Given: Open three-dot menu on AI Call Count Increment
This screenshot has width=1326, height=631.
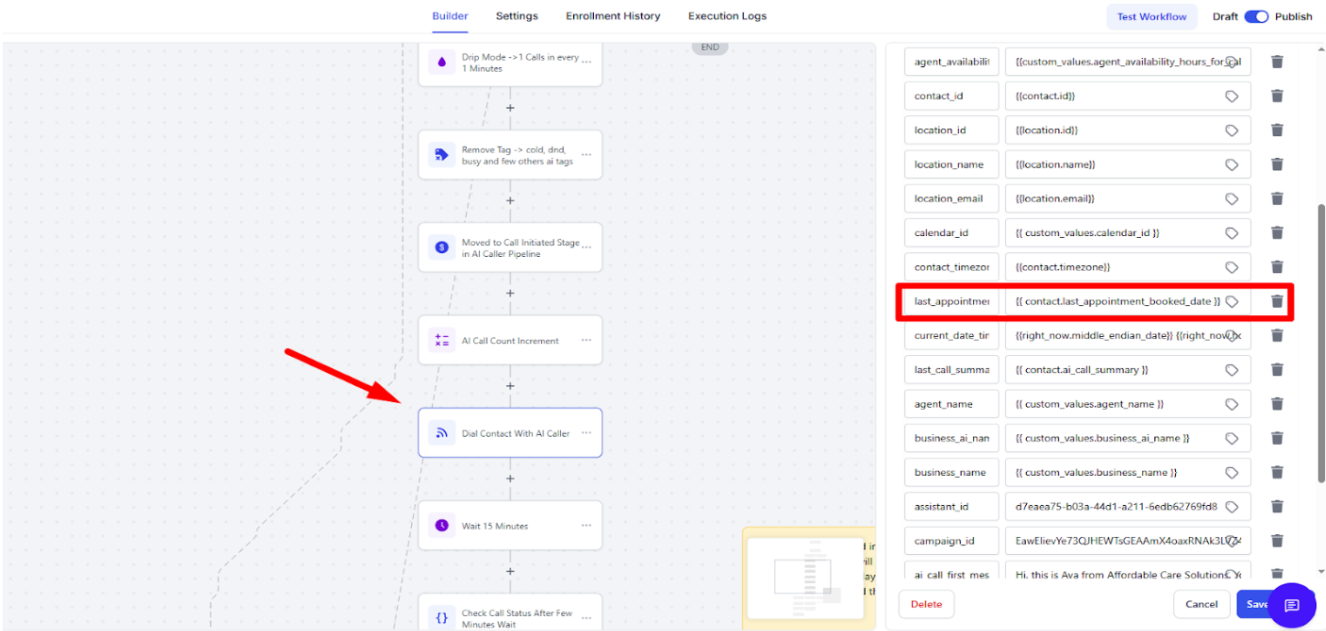Looking at the screenshot, I should pyautogui.click(x=586, y=341).
